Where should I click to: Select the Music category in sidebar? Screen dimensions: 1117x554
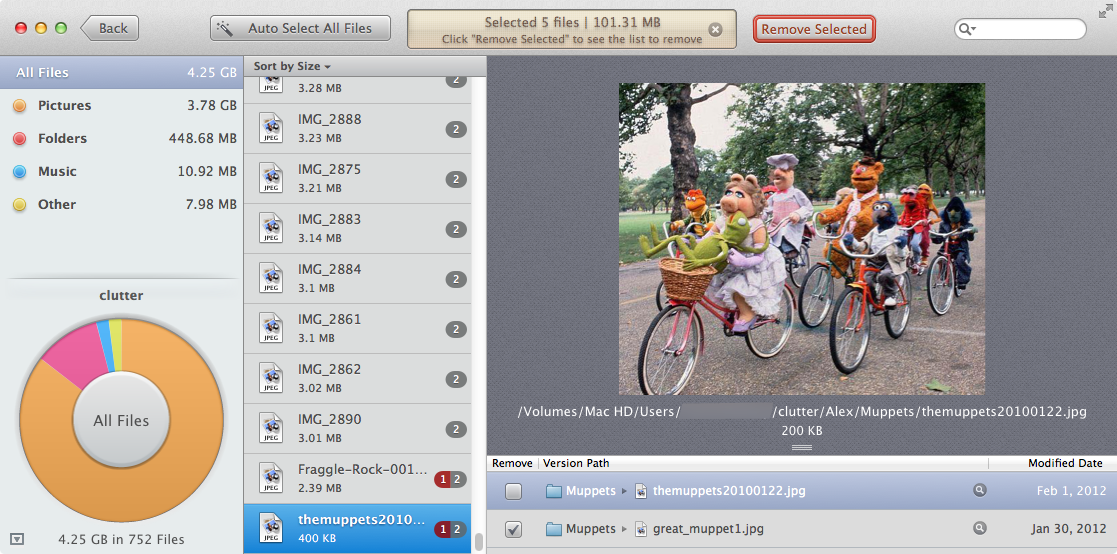(x=57, y=171)
